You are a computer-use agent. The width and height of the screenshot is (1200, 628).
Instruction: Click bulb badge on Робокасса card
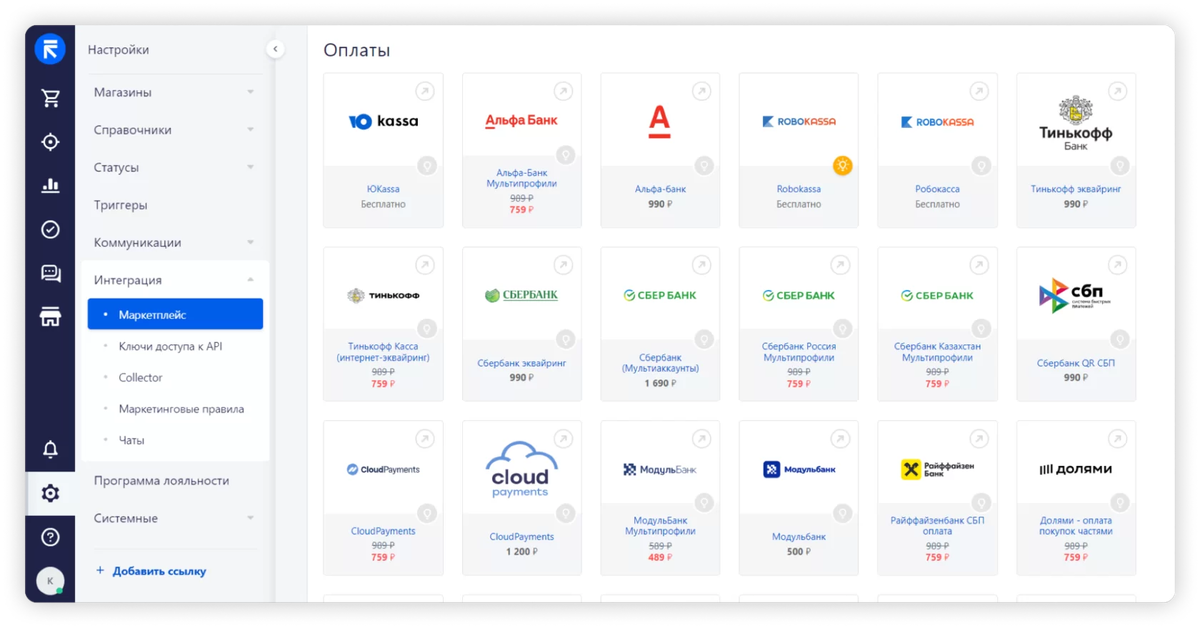(981, 165)
